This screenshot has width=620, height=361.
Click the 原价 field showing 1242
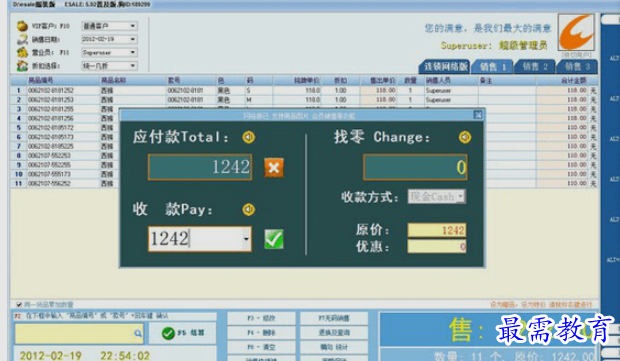[437, 230]
